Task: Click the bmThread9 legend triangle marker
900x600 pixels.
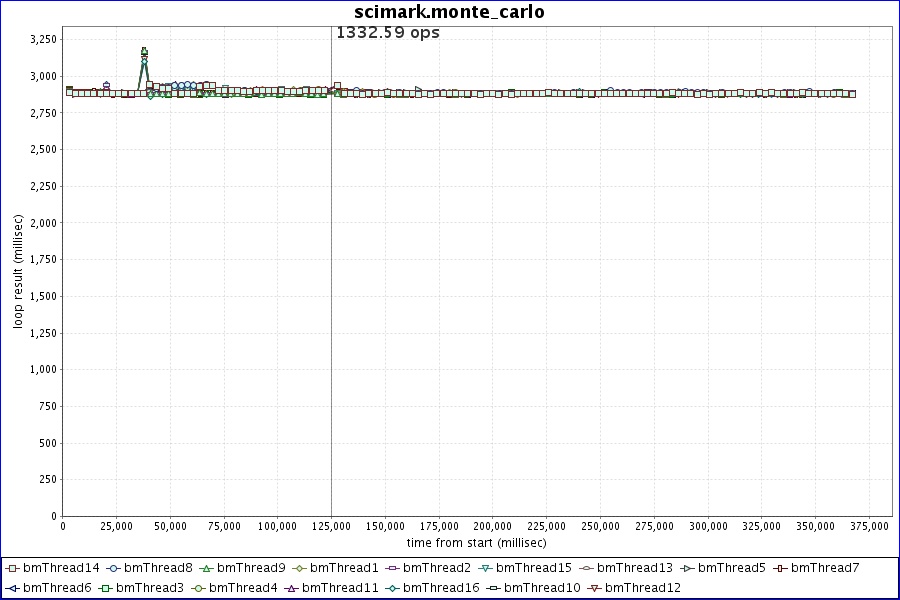Action: (x=206, y=568)
